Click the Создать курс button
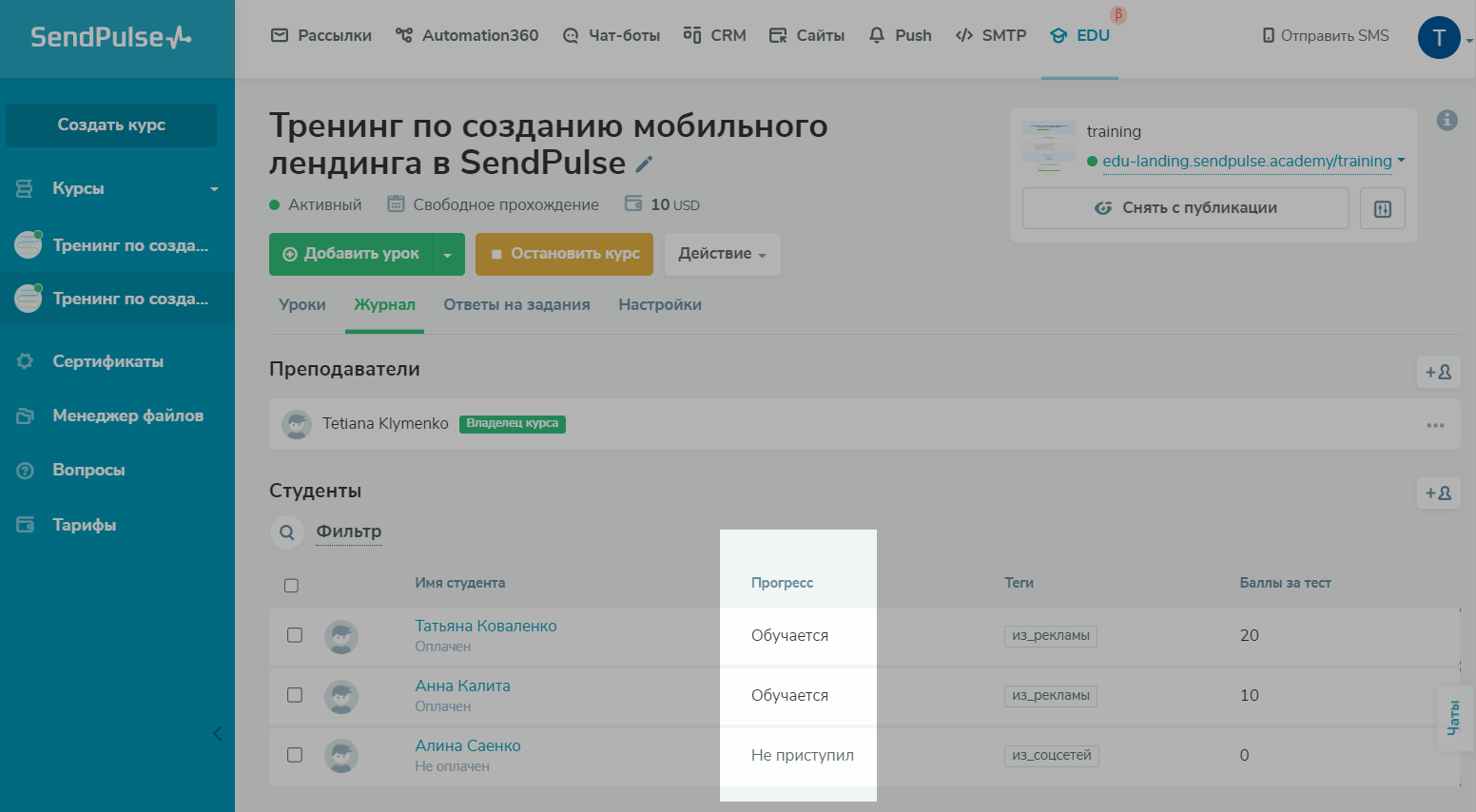Screen dimensions: 1476x812 tap(111, 126)
